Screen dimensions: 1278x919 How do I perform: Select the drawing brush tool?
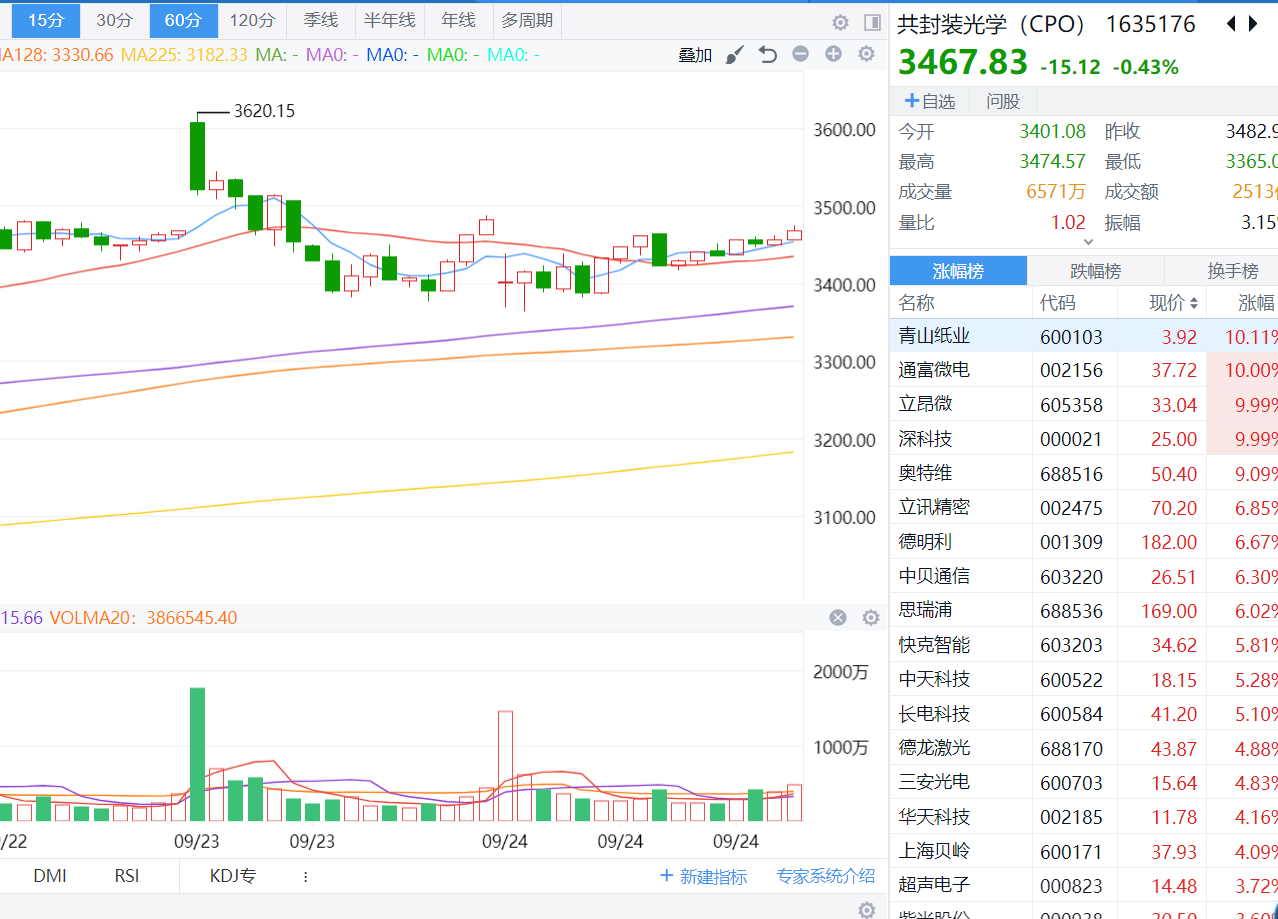point(735,55)
